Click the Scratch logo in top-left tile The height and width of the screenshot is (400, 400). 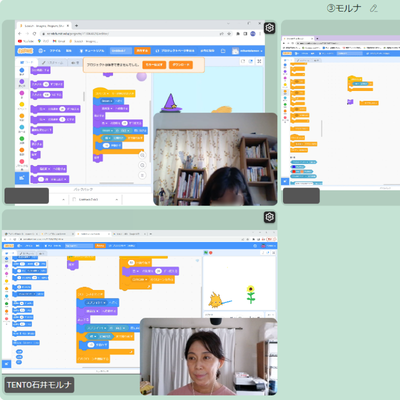[x=25, y=51]
